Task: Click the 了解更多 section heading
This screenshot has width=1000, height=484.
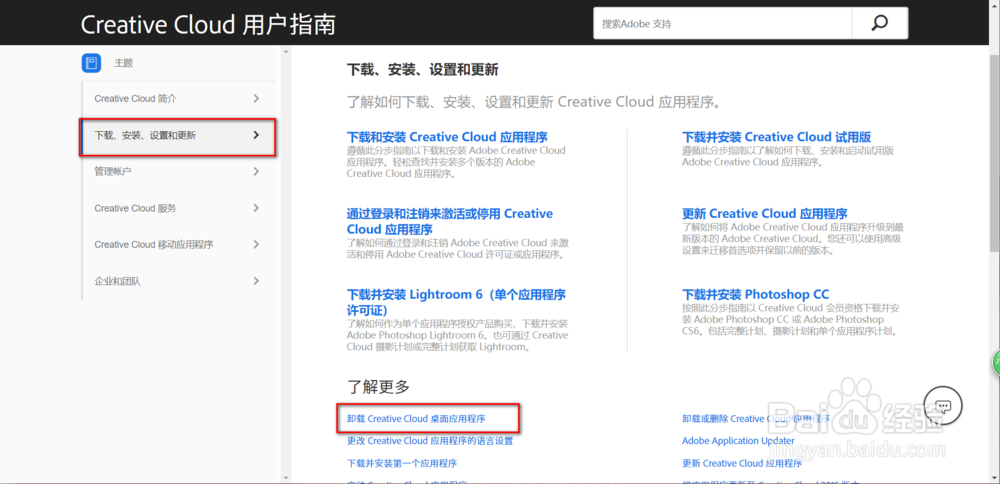Action: (x=378, y=386)
